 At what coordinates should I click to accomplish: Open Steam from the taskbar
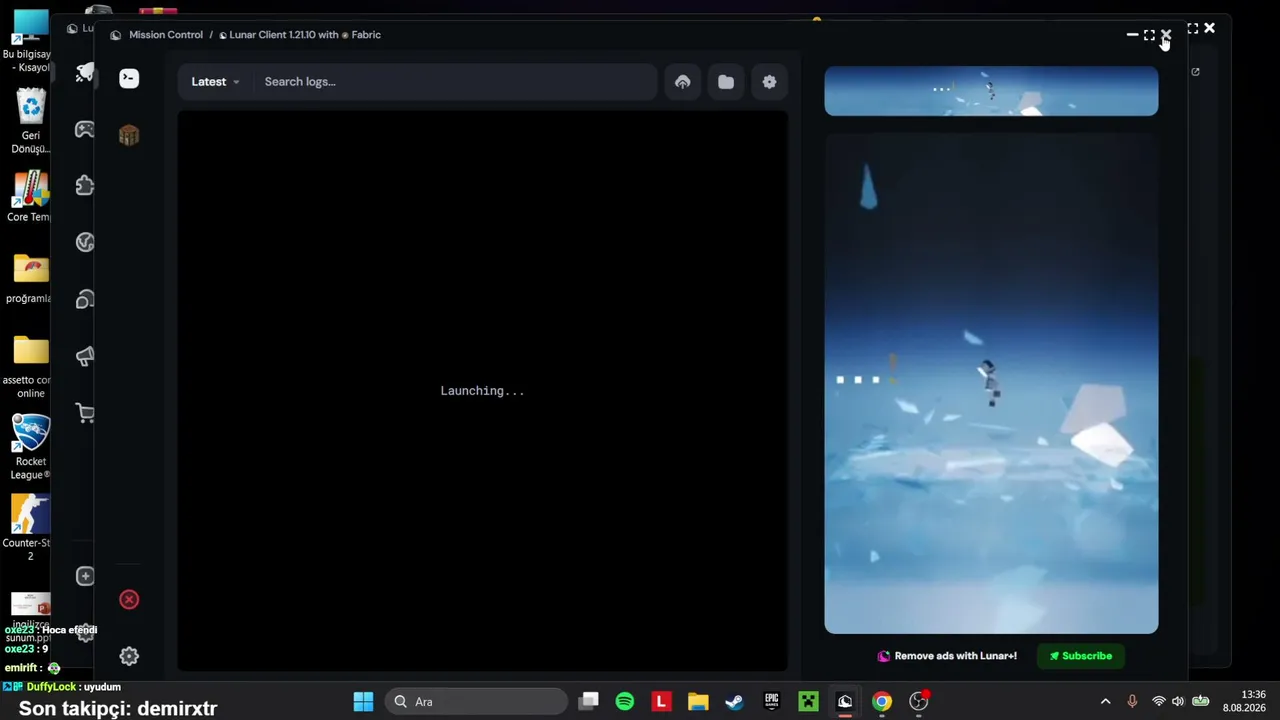point(734,702)
